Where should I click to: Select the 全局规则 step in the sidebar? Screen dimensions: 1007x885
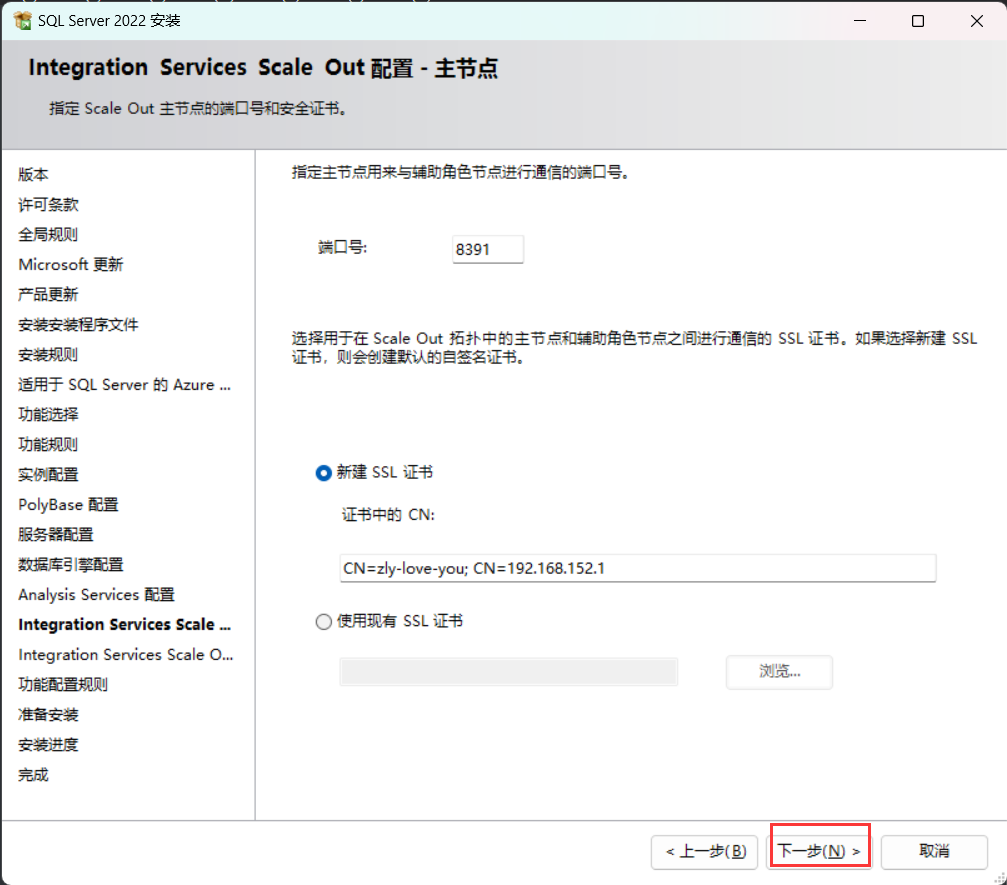click(x=48, y=235)
